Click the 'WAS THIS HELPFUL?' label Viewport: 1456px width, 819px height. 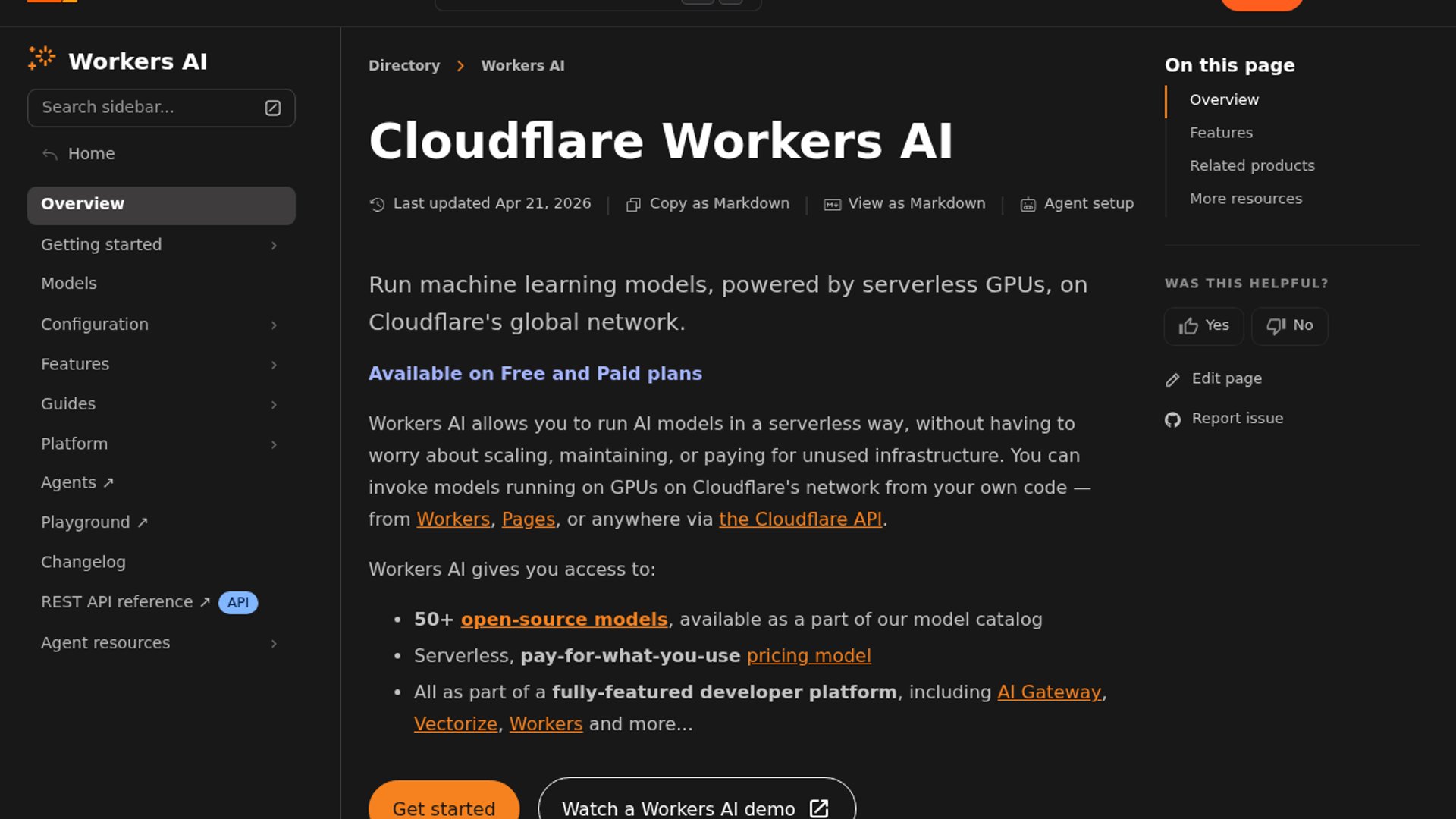[x=1246, y=284]
